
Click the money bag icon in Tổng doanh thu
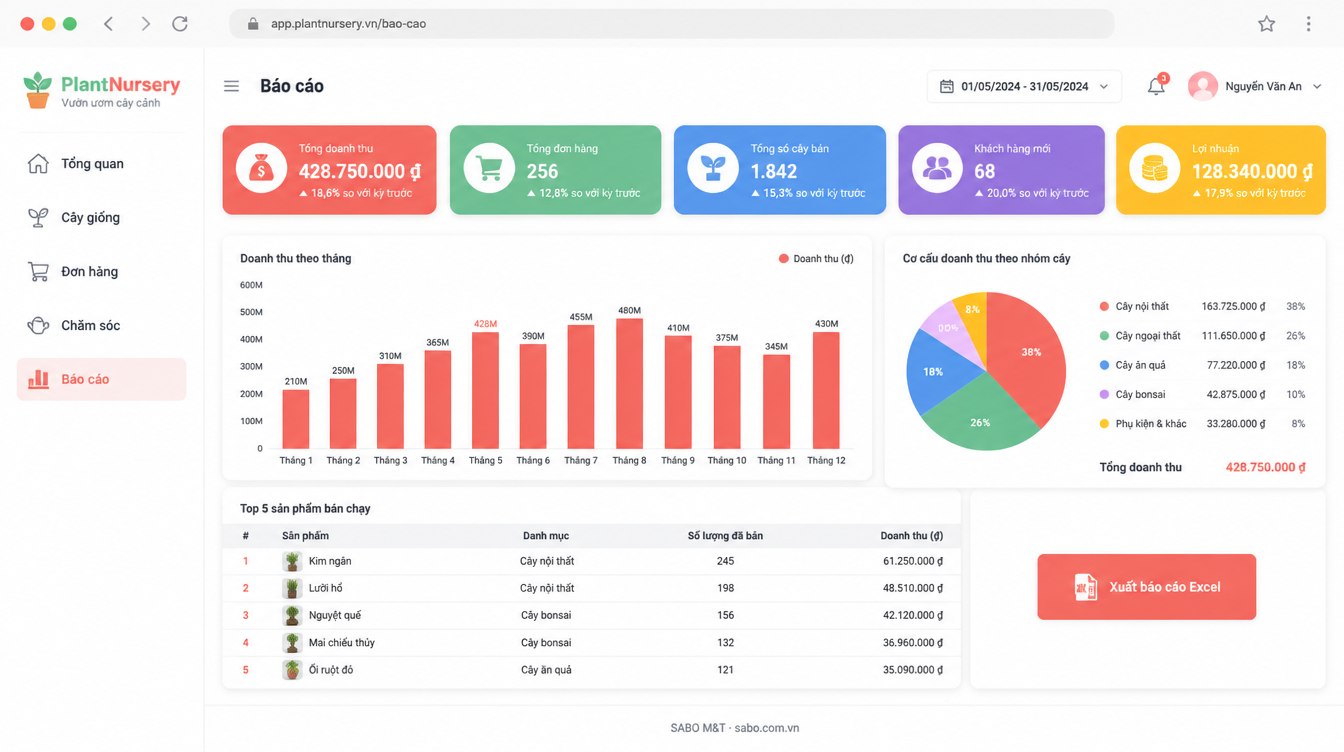261,169
